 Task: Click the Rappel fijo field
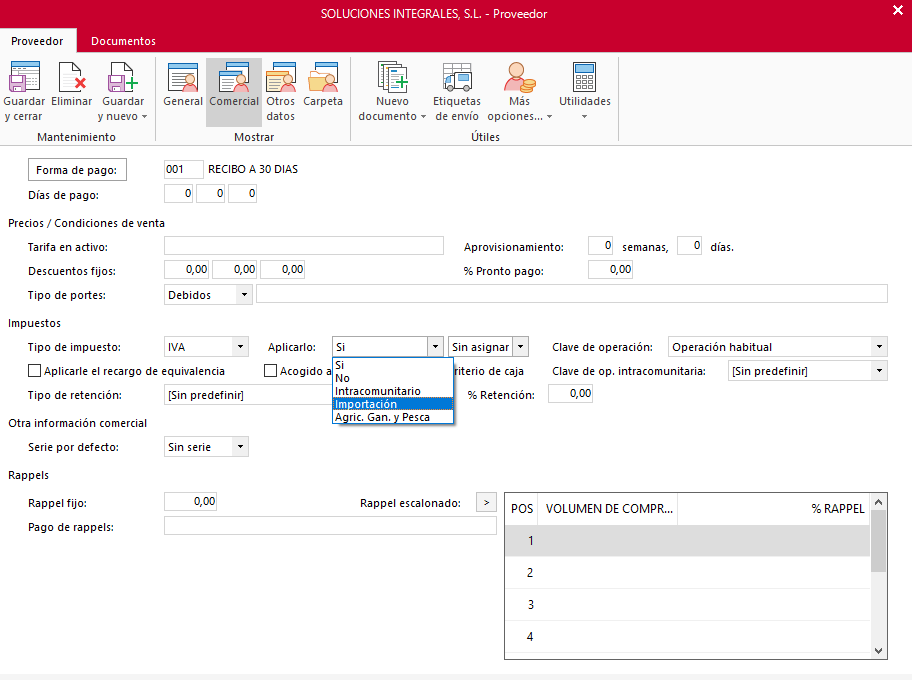point(190,501)
